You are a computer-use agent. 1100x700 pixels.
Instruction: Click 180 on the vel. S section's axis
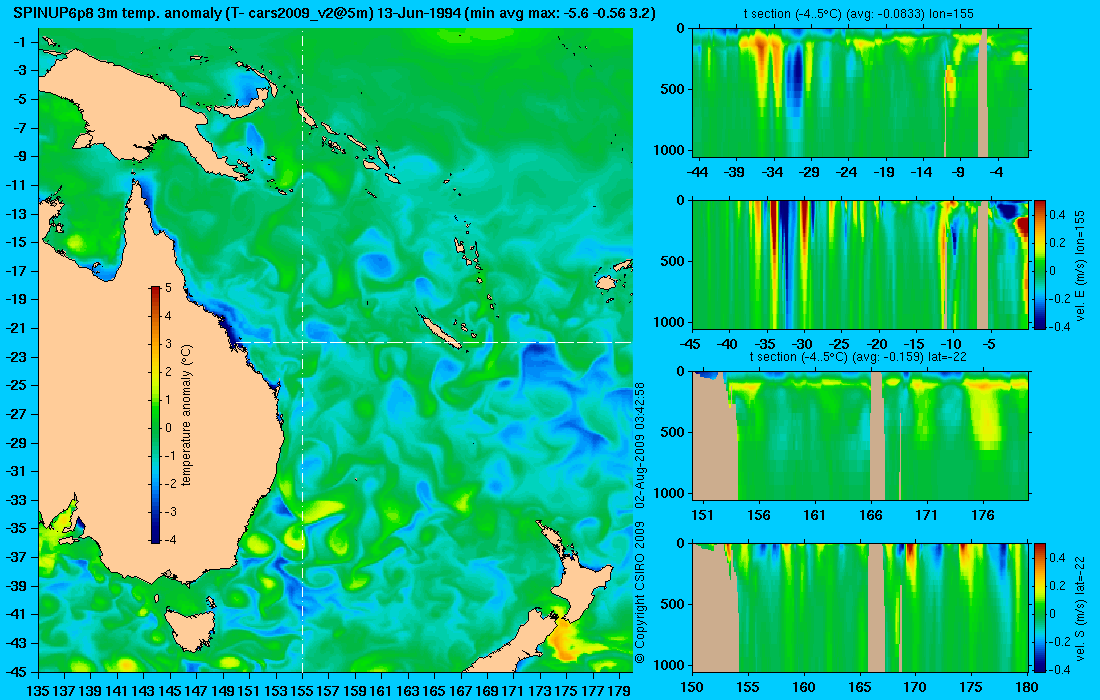click(1027, 687)
